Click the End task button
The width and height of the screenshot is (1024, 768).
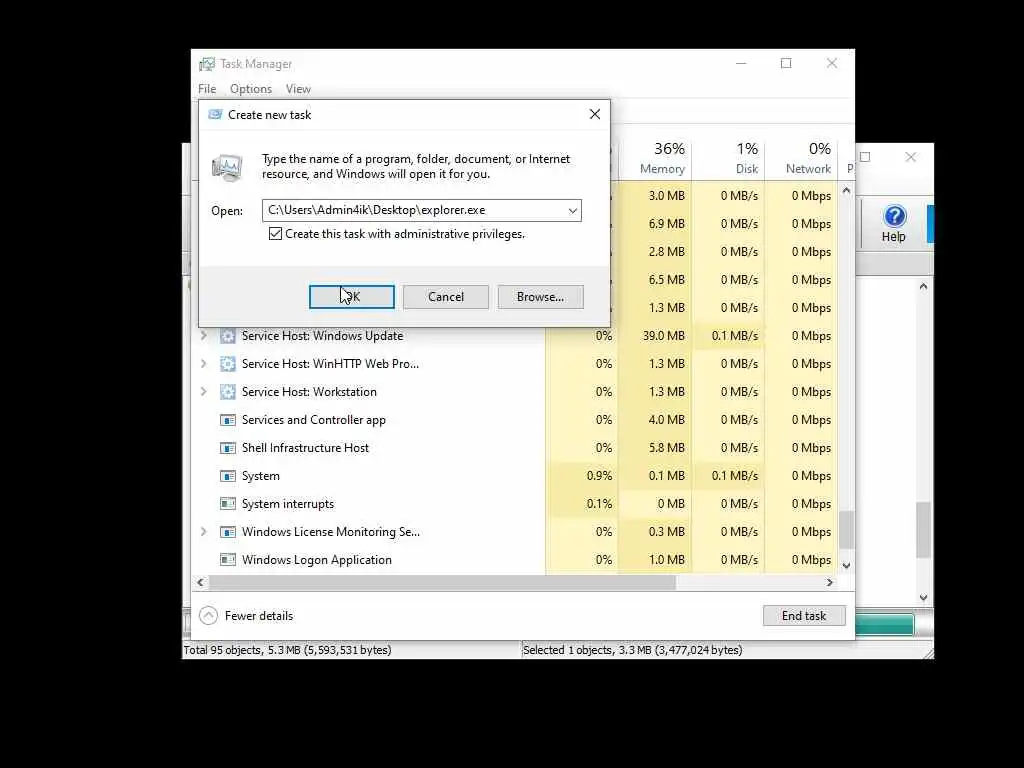[x=804, y=616]
